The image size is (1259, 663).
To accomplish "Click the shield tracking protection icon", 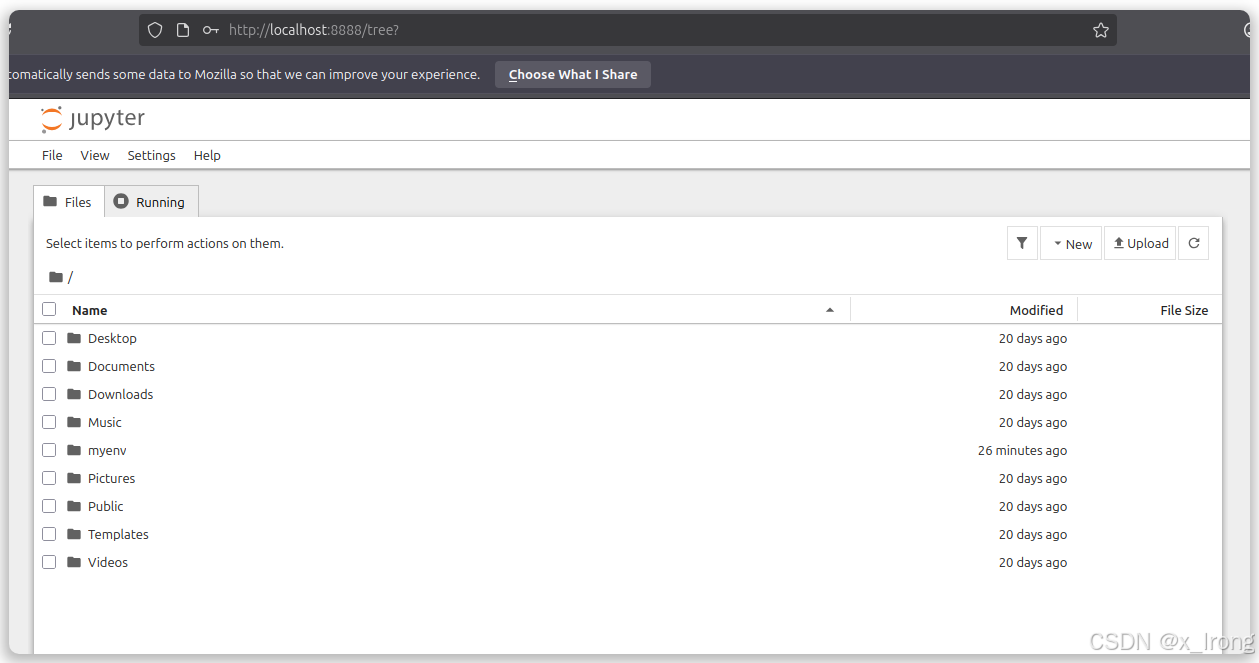I will coord(155,30).
